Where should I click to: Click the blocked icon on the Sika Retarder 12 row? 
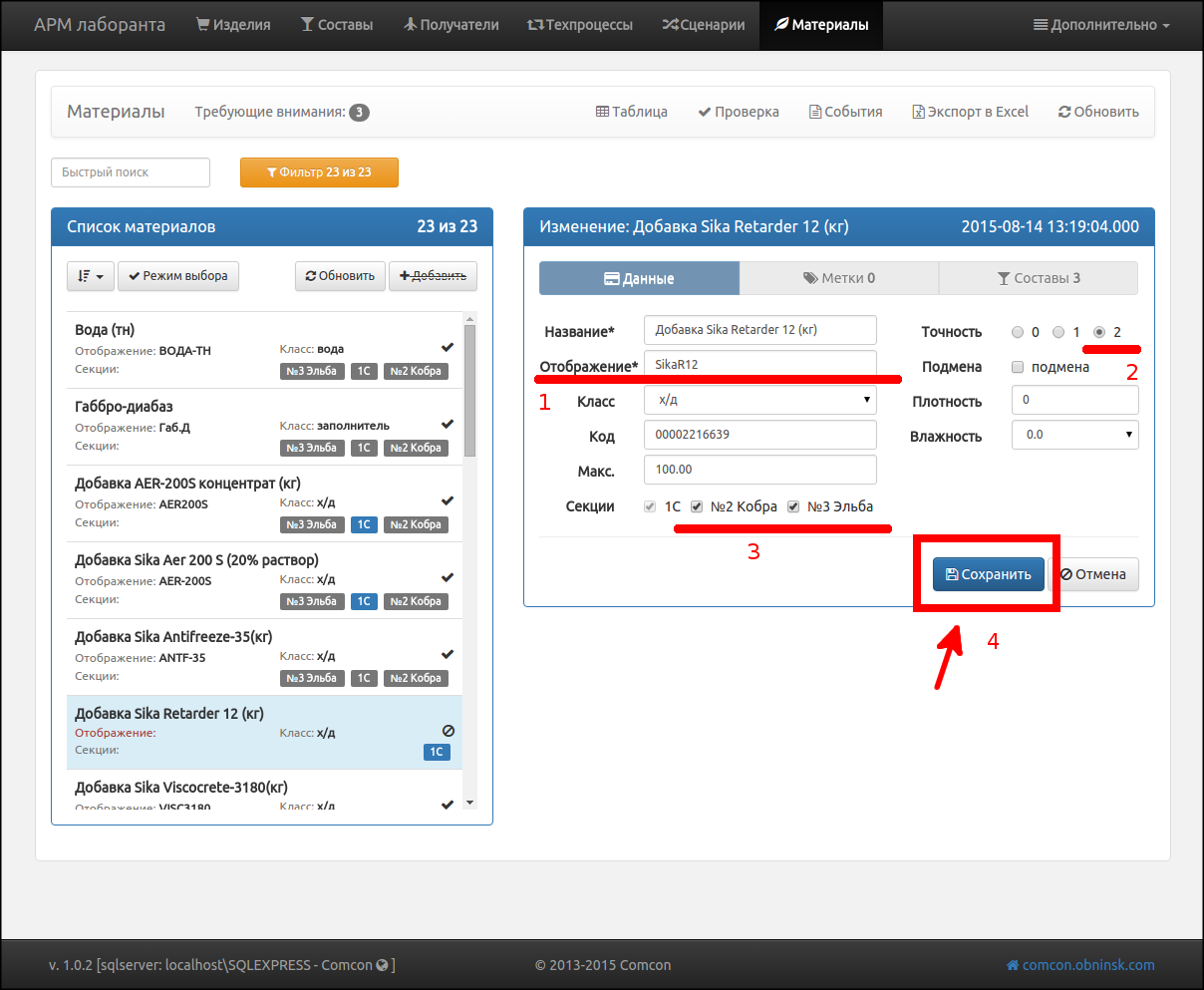(448, 731)
